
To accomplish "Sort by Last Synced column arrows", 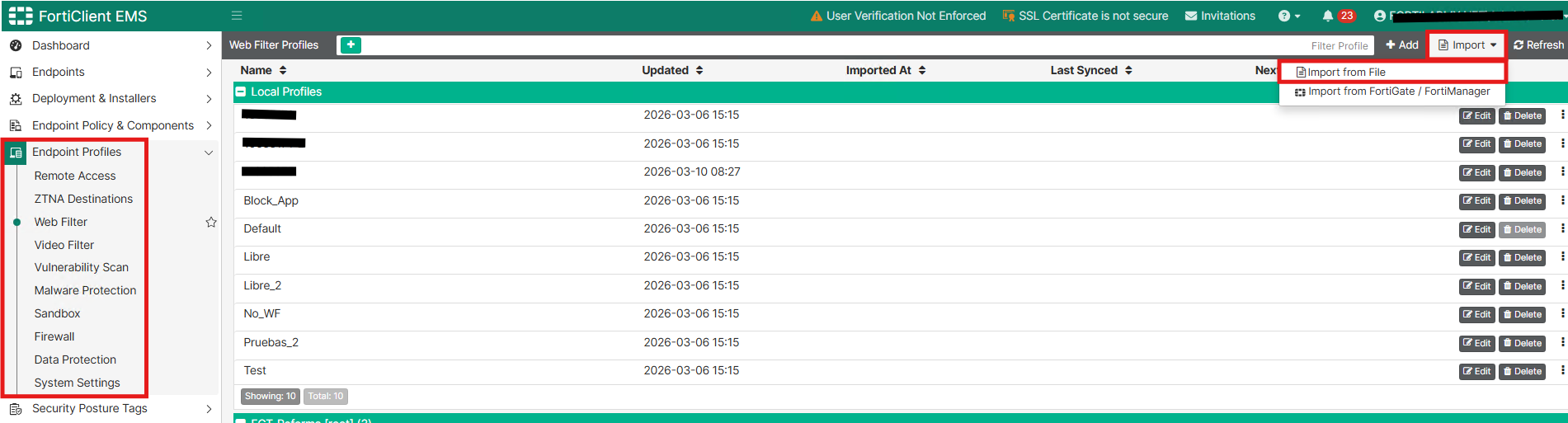I will (1128, 70).
